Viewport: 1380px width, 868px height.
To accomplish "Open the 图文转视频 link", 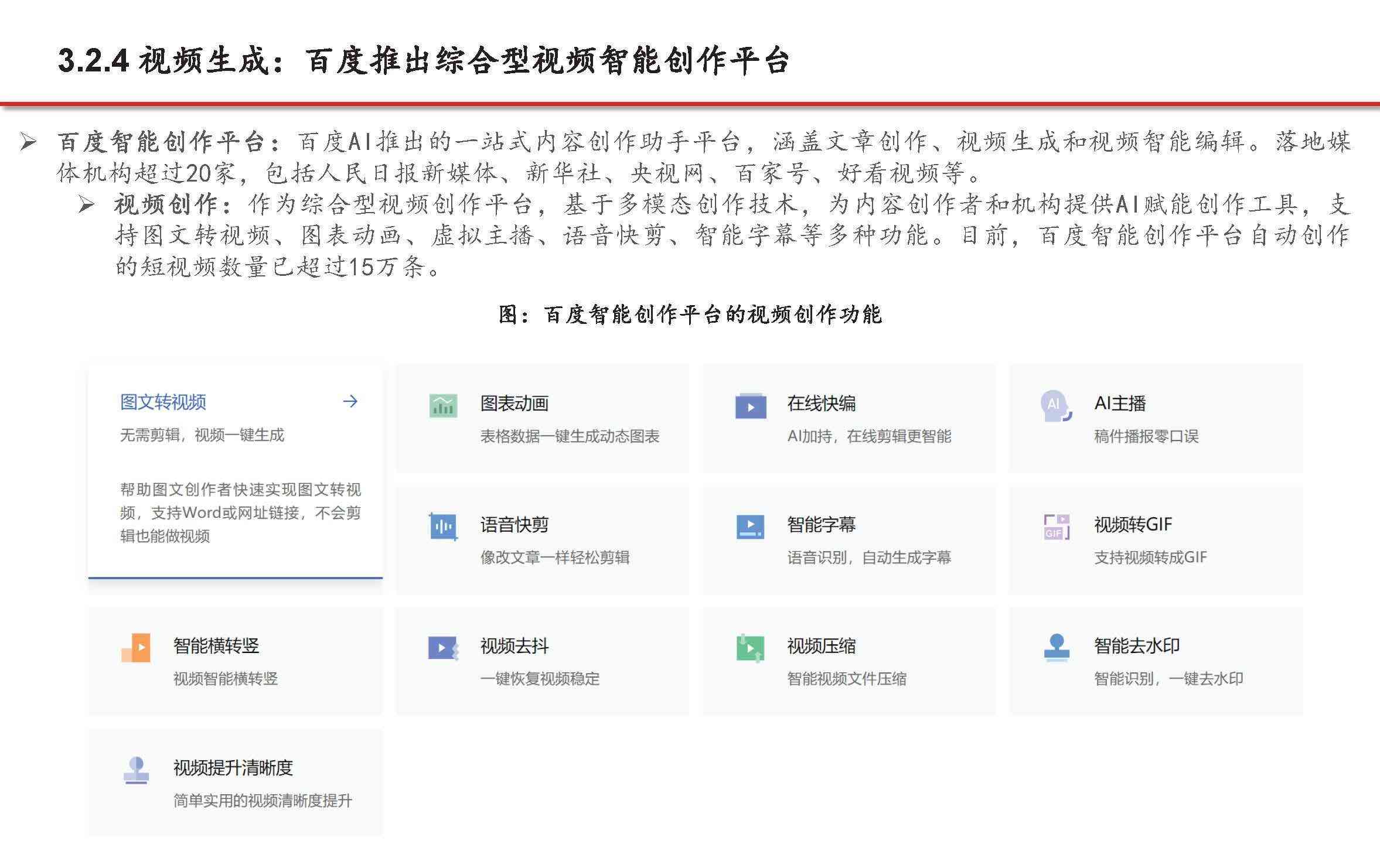I will click(163, 402).
